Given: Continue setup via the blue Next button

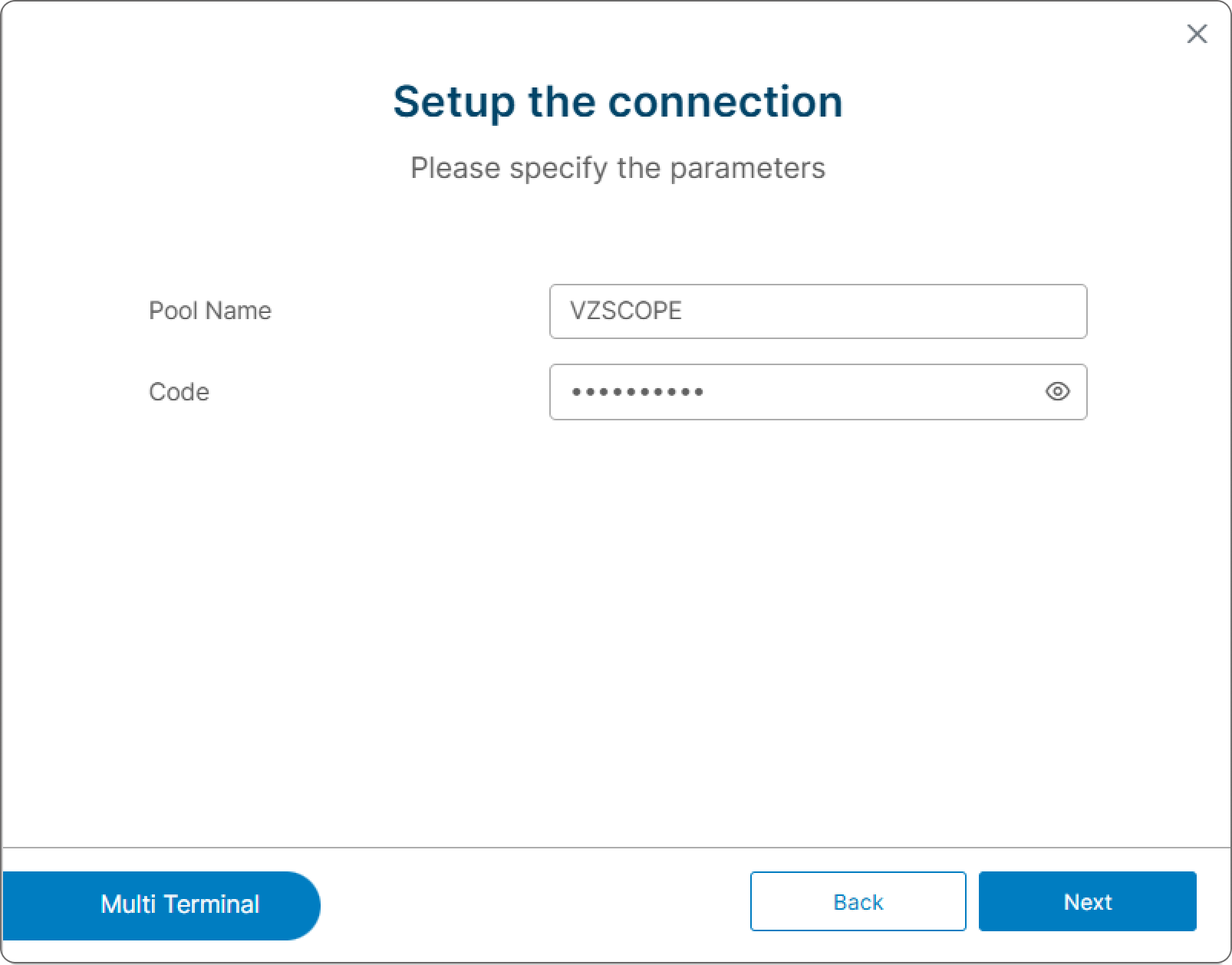Looking at the screenshot, I should tap(1087, 901).
